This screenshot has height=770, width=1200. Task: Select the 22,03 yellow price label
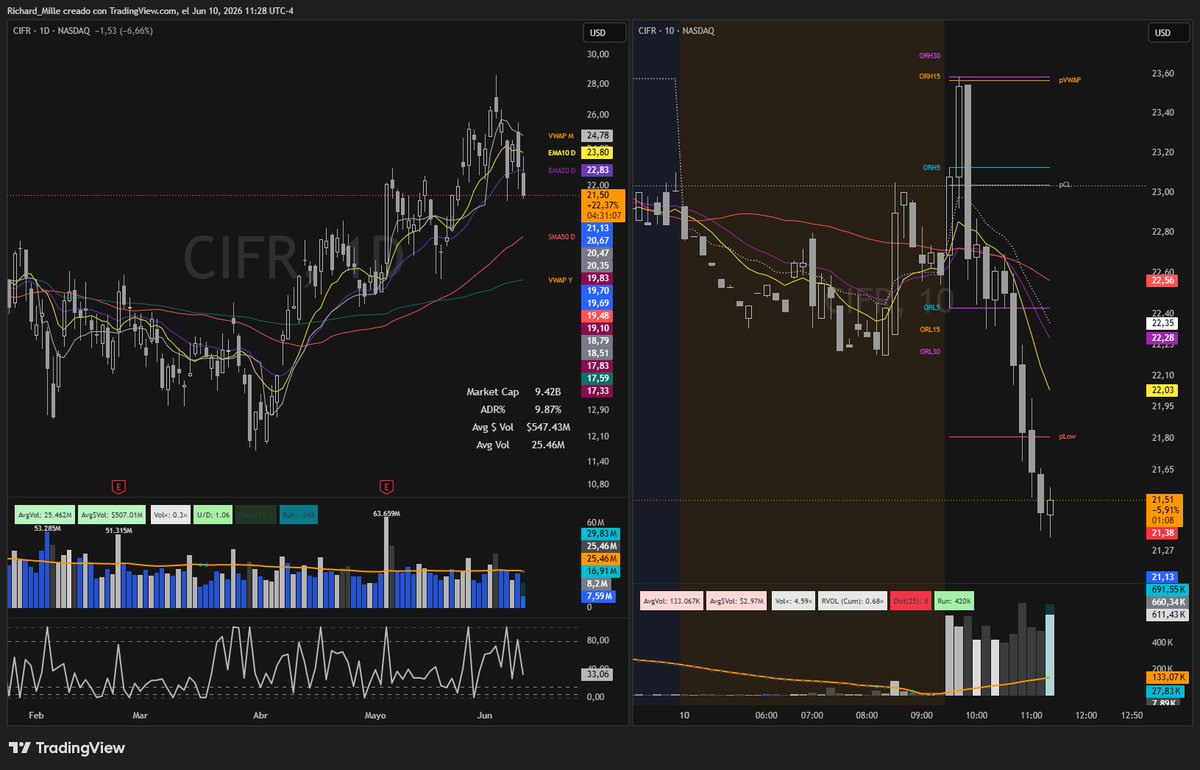tap(1162, 390)
